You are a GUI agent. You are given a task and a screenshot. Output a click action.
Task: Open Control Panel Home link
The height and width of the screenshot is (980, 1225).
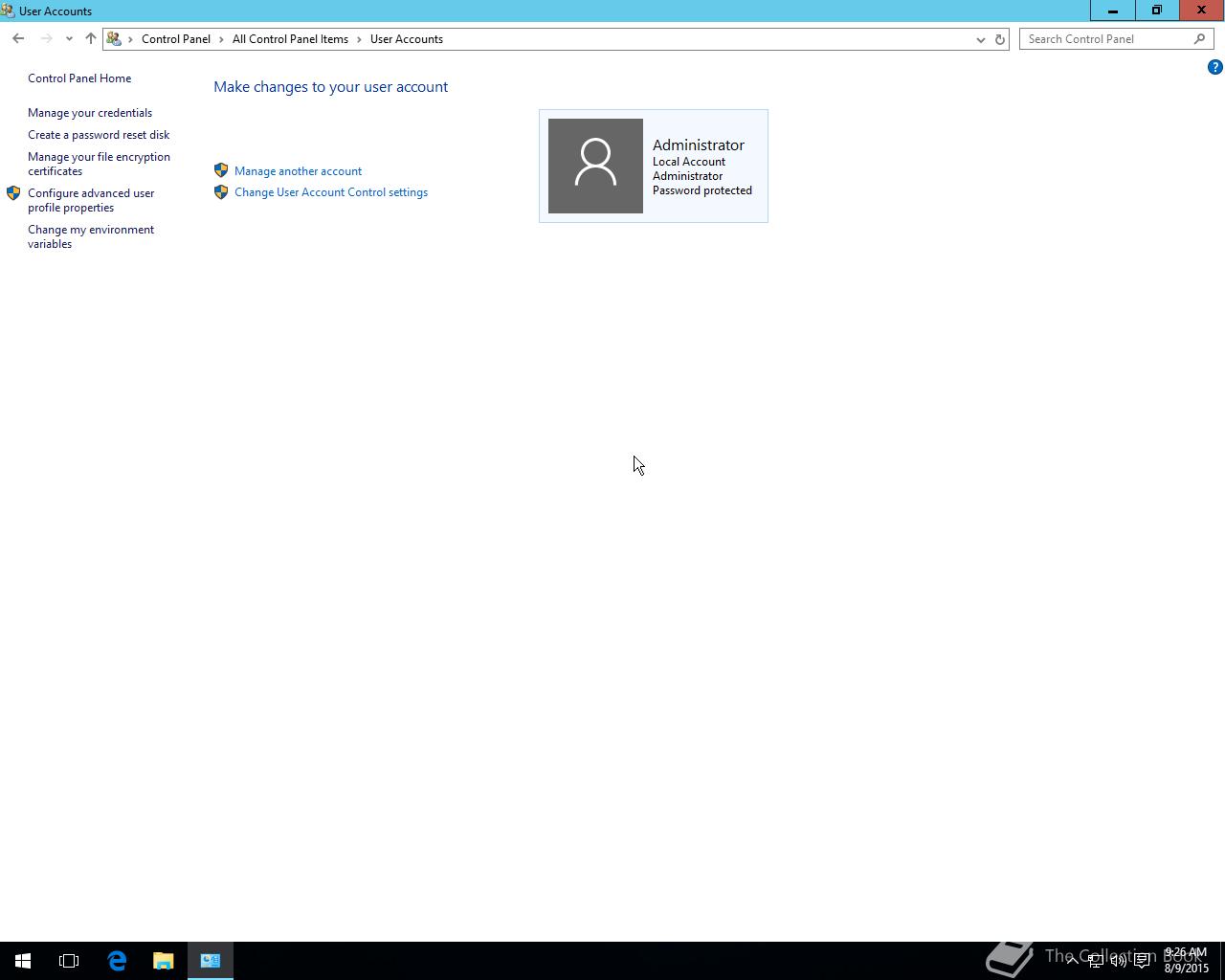pos(79,78)
